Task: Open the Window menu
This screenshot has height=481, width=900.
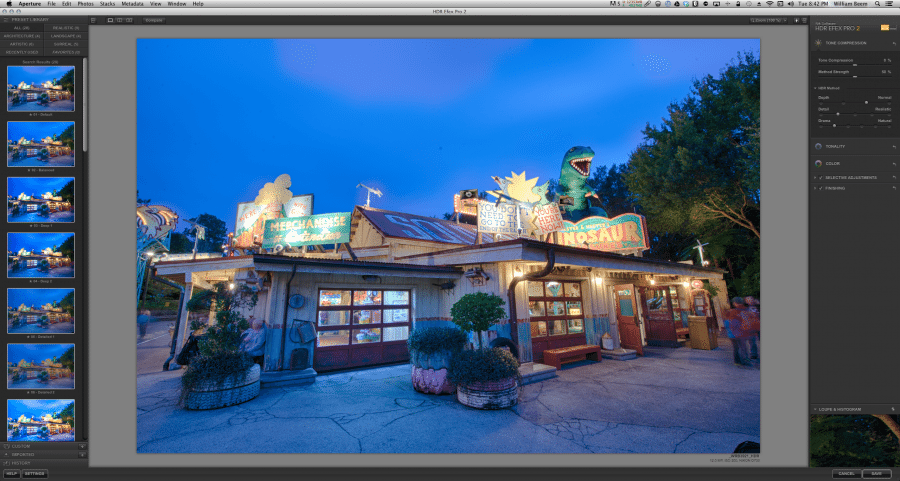Action: [x=176, y=3]
